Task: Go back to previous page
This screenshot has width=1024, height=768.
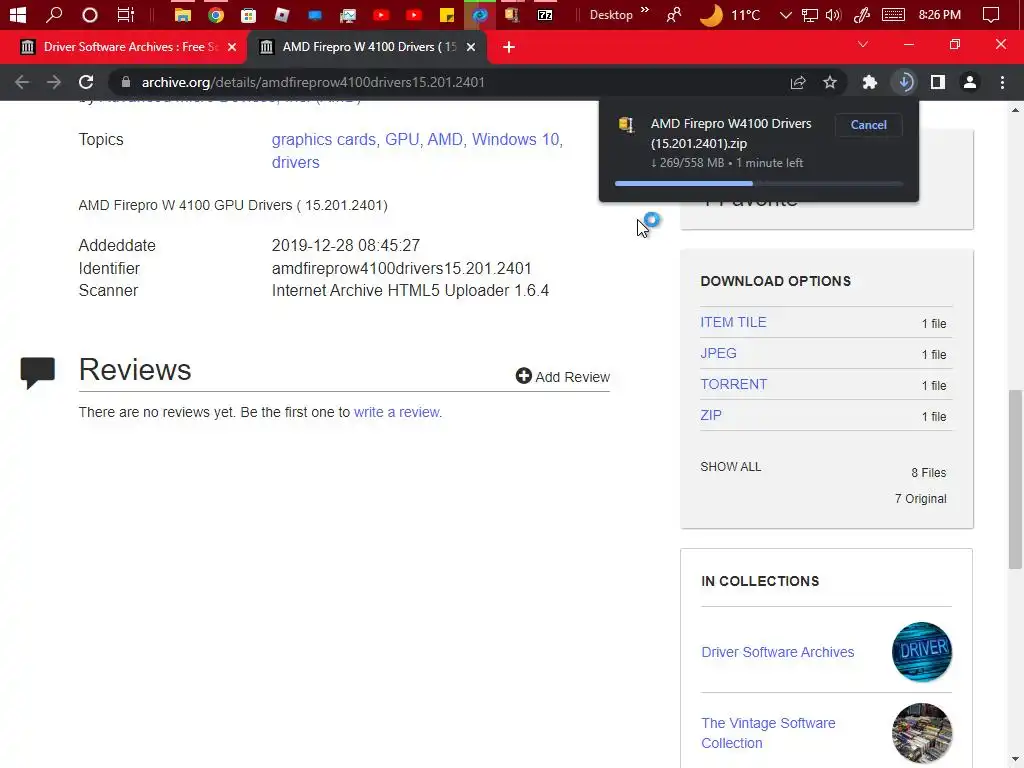Action: click(22, 82)
